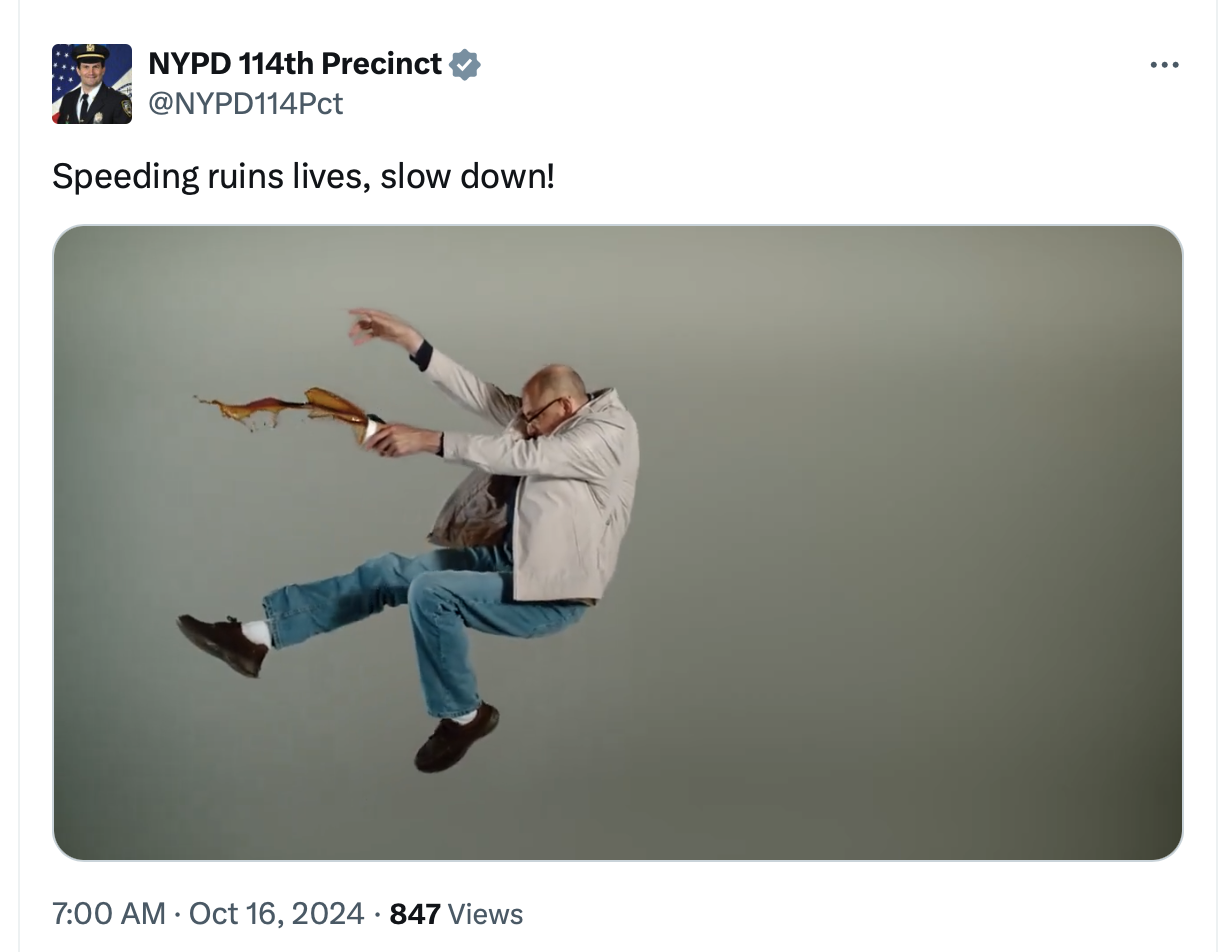Click the man's raised hand in image

[375, 325]
